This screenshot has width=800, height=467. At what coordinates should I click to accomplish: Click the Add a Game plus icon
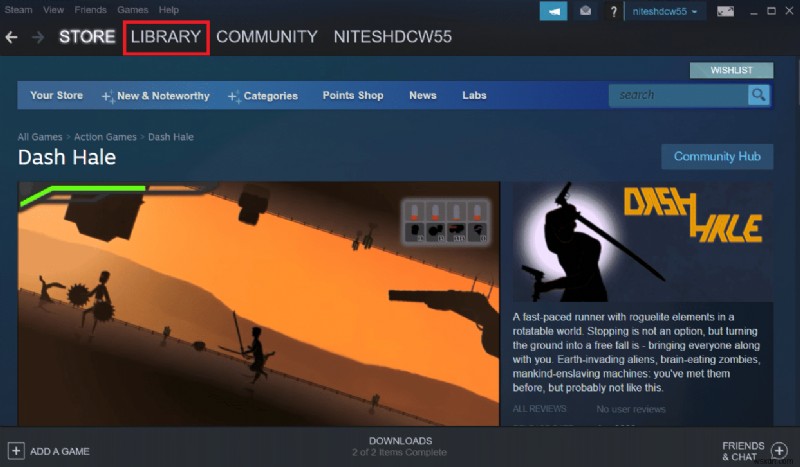pos(16,451)
